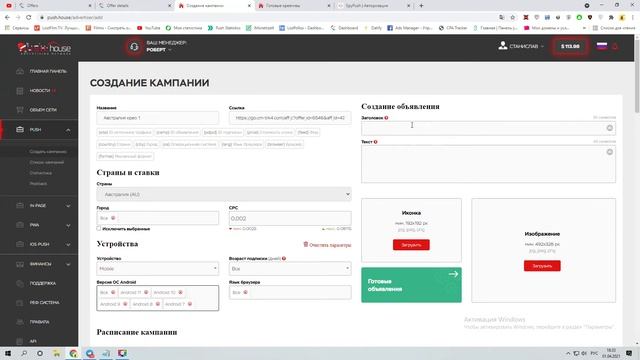640x360 pixels.
Task: Click the user profile avatar icon
Action: pos(502,46)
